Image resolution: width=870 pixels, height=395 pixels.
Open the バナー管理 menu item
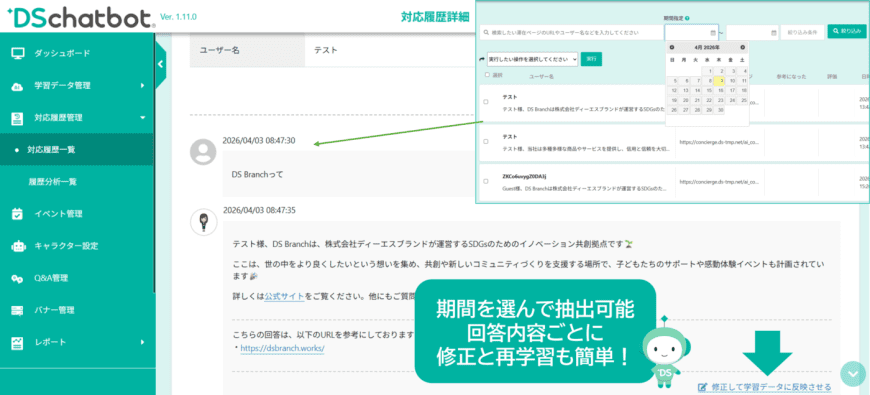[77, 310]
